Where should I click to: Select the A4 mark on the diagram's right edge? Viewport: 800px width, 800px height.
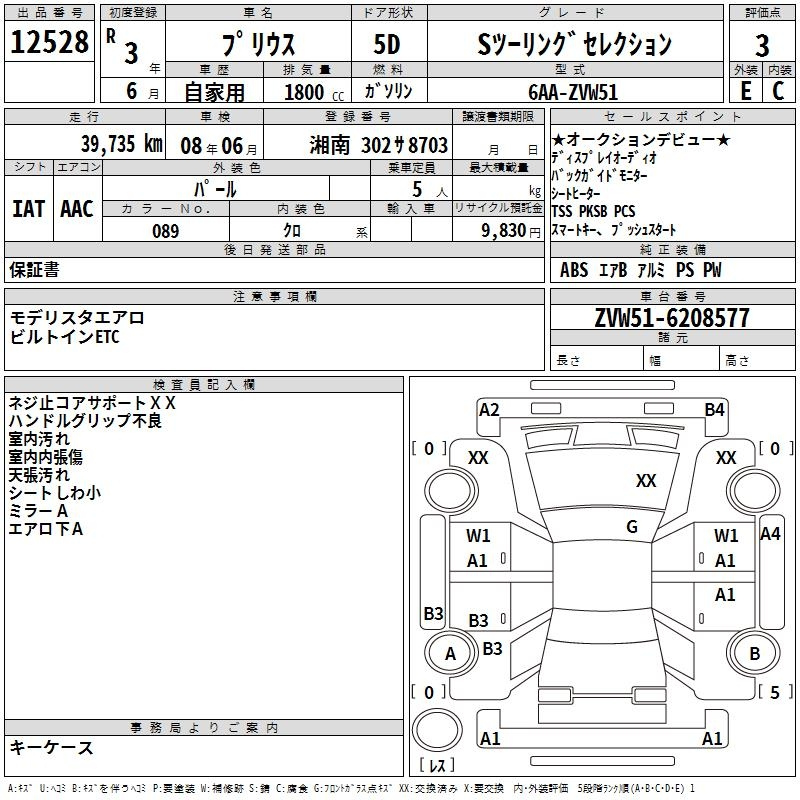(770, 534)
